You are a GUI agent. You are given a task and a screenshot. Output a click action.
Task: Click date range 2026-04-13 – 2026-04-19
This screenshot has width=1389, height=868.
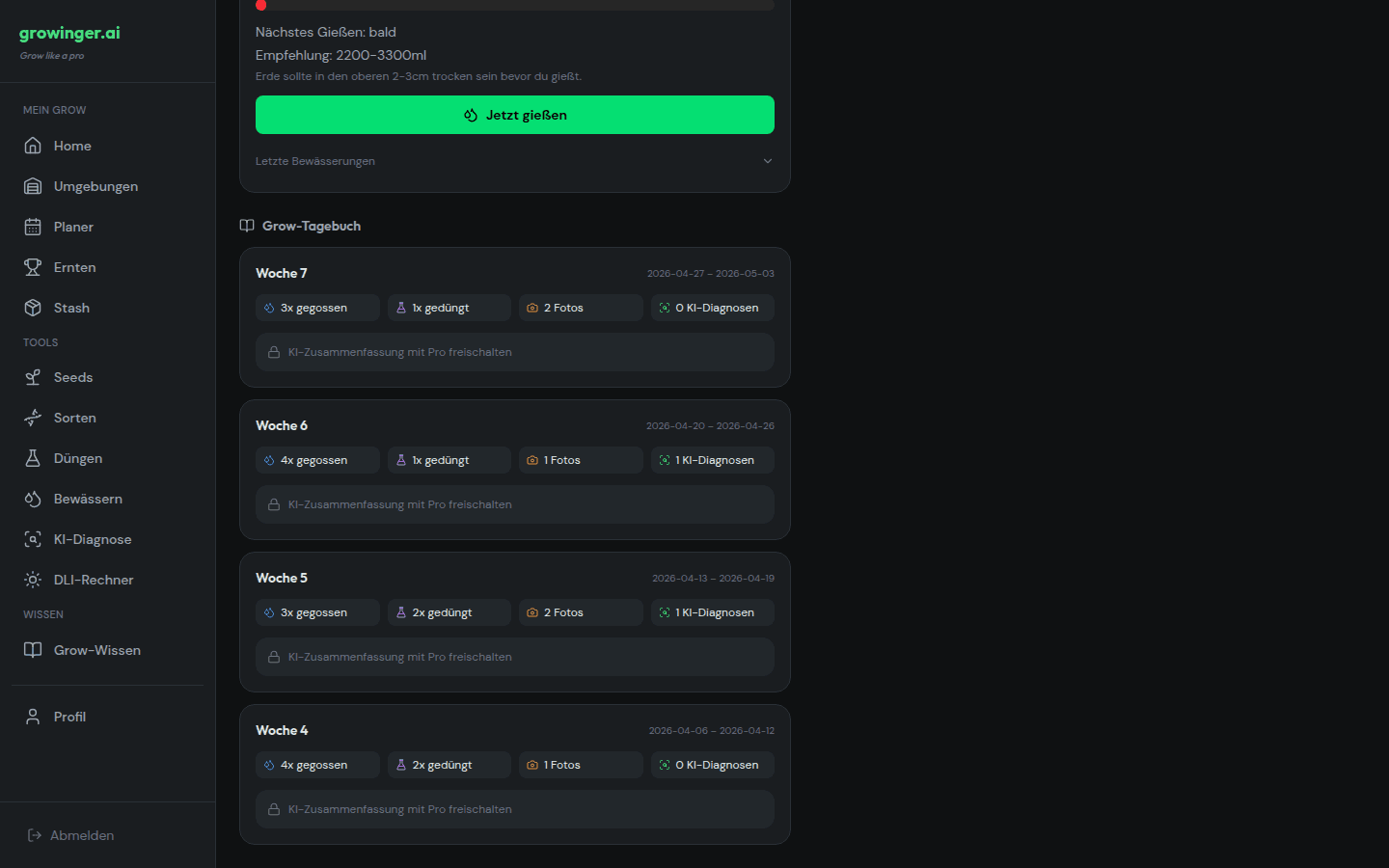713,579
